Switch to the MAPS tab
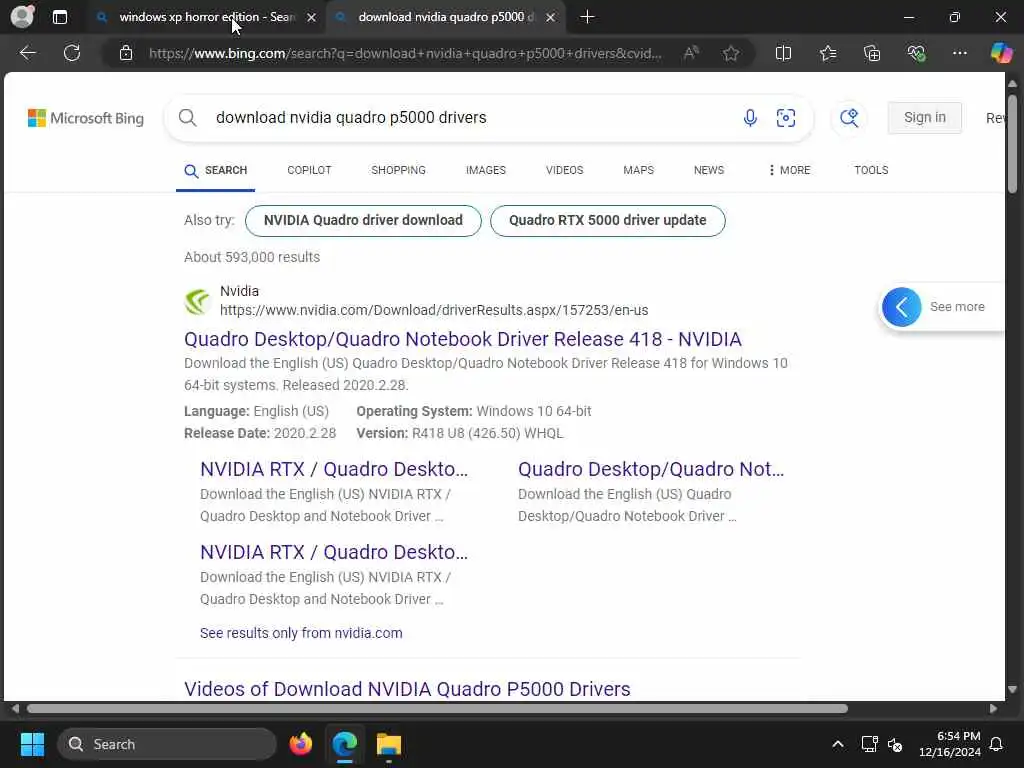 click(638, 170)
